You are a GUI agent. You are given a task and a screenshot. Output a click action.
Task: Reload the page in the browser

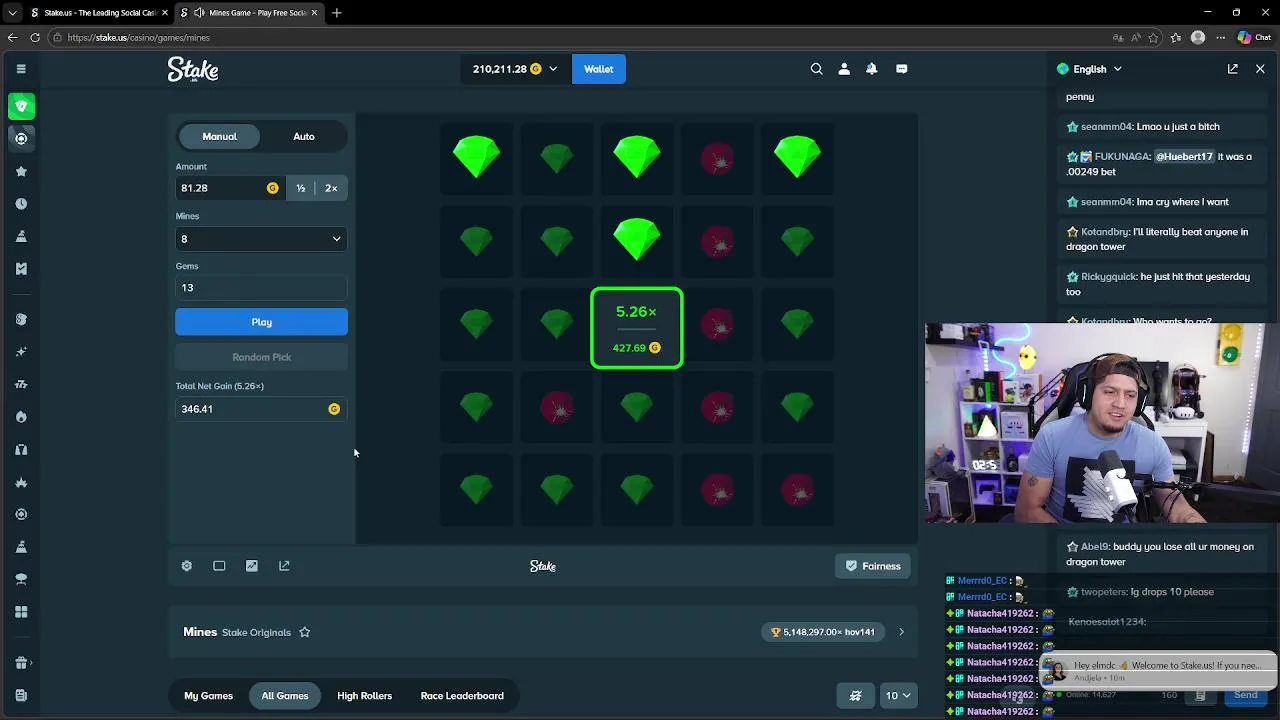point(35,37)
